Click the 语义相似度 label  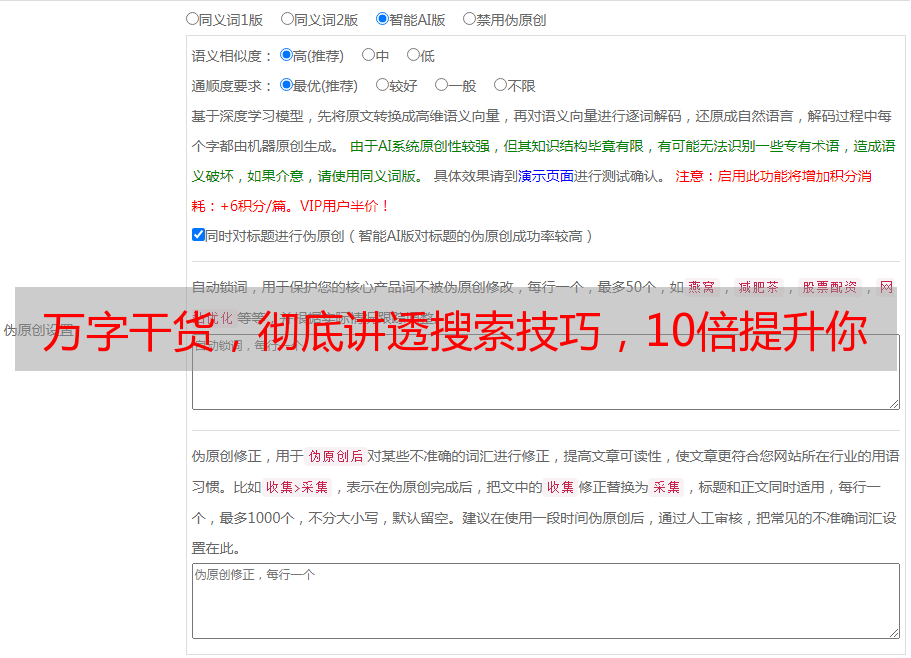coord(232,56)
